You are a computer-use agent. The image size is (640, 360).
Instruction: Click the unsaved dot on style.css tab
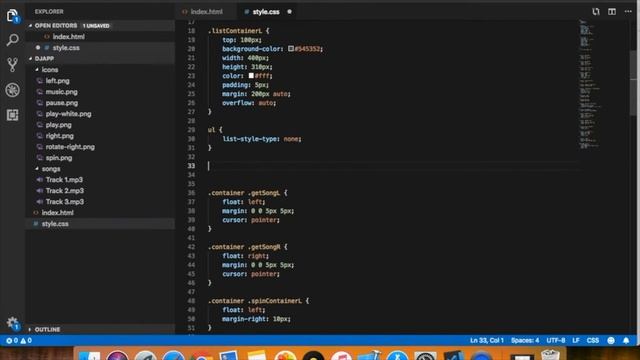[x=289, y=12]
